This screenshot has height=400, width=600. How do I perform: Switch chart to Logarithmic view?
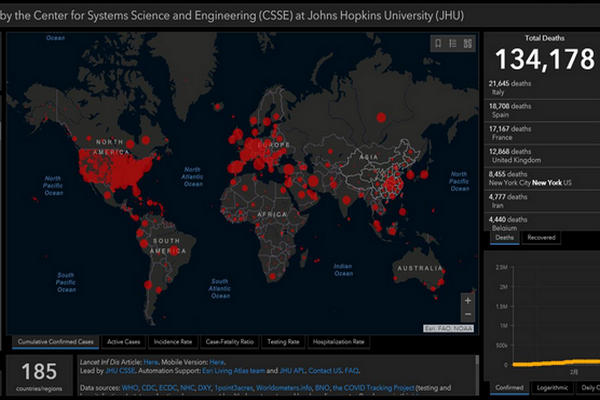pos(550,388)
